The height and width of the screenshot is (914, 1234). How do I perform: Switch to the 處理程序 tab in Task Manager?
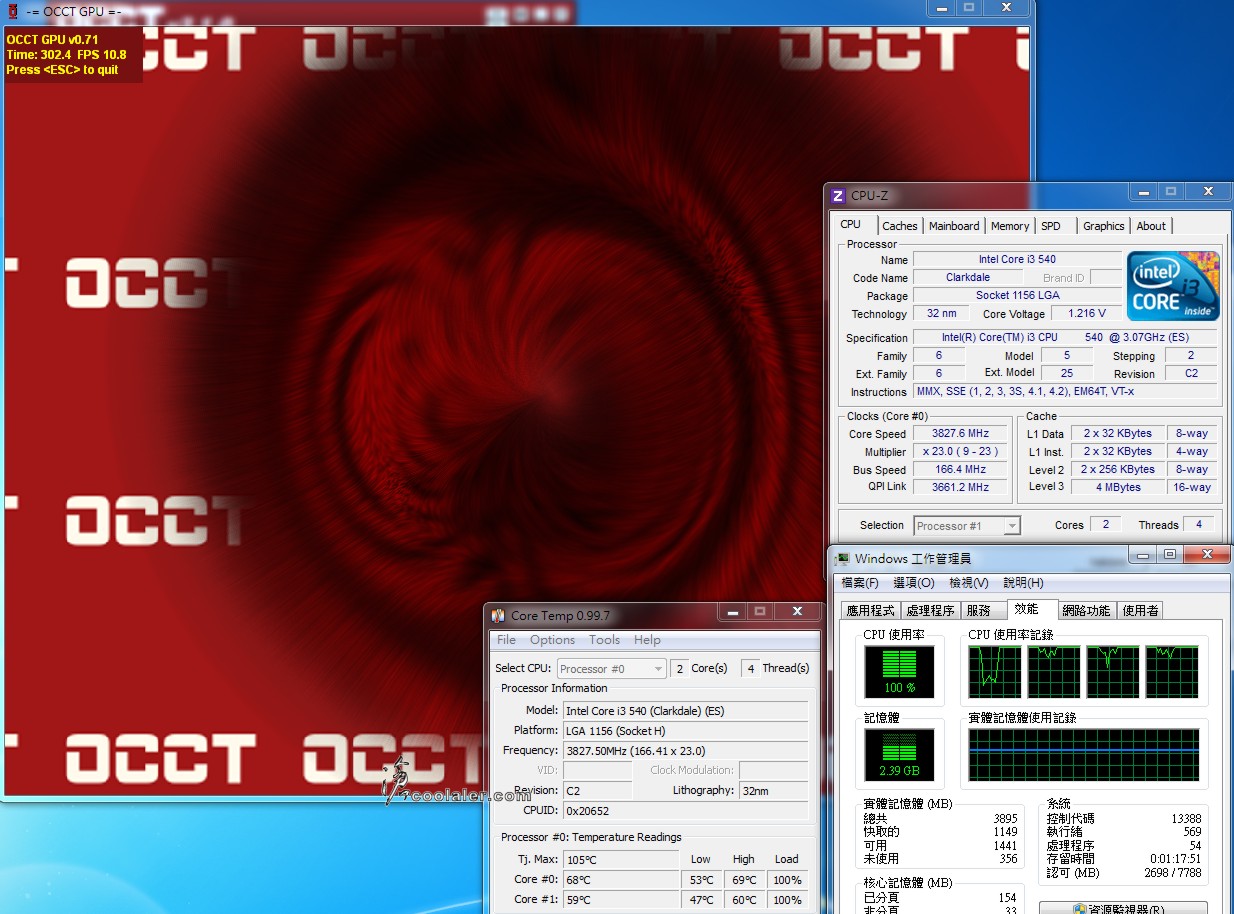(x=930, y=610)
